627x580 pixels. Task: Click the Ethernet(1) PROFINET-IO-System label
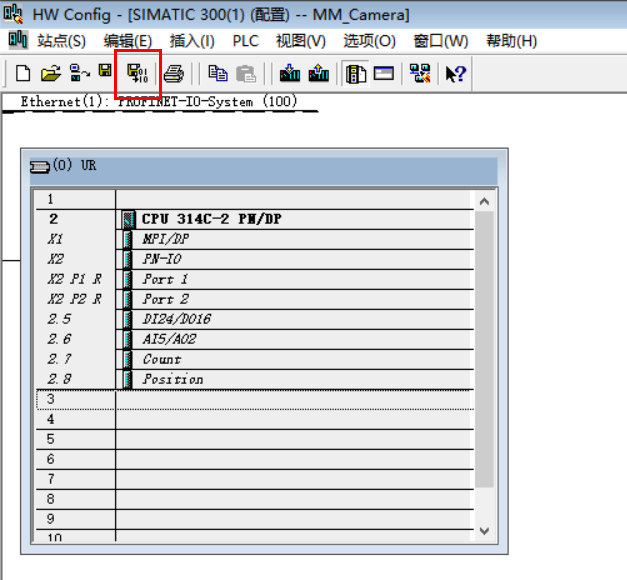click(159, 102)
